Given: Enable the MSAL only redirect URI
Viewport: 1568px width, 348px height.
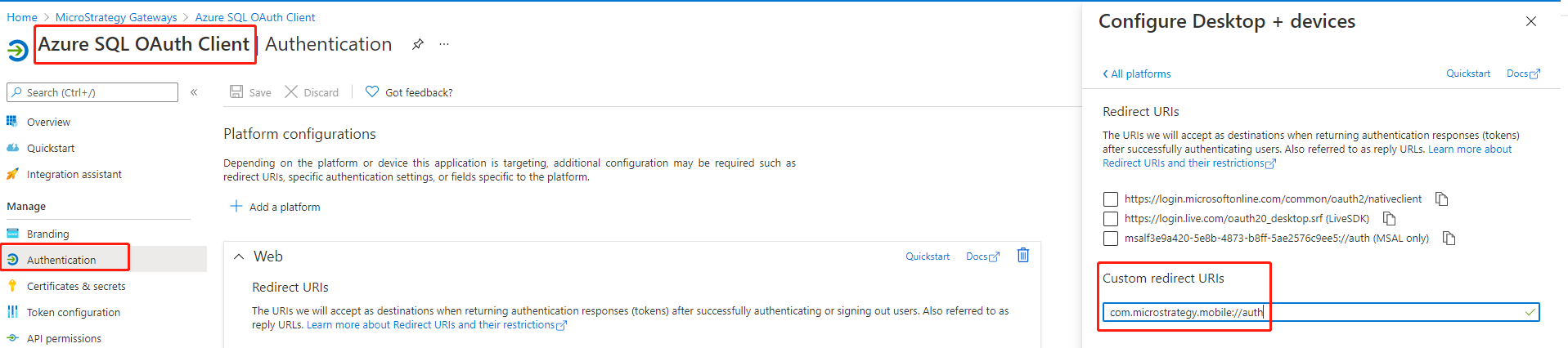Looking at the screenshot, I should click(x=1110, y=239).
